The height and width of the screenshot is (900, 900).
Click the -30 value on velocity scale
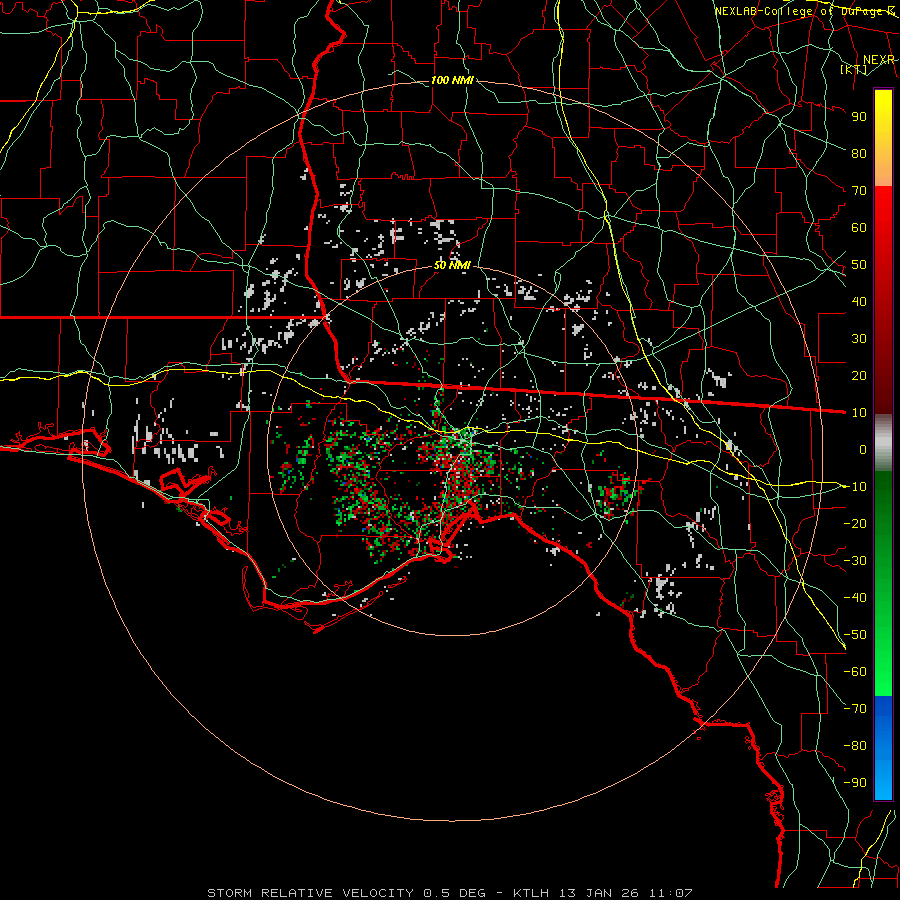[x=855, y=561]
